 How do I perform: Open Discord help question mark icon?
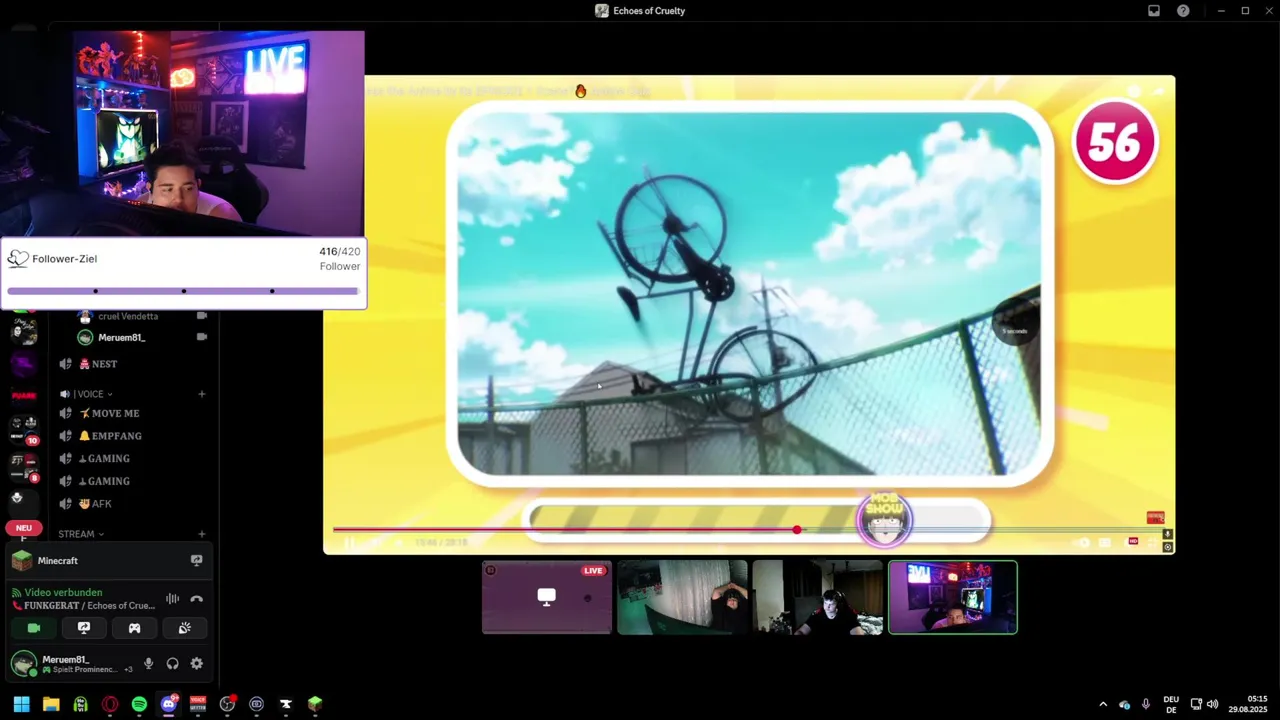tap(1183, 11)
